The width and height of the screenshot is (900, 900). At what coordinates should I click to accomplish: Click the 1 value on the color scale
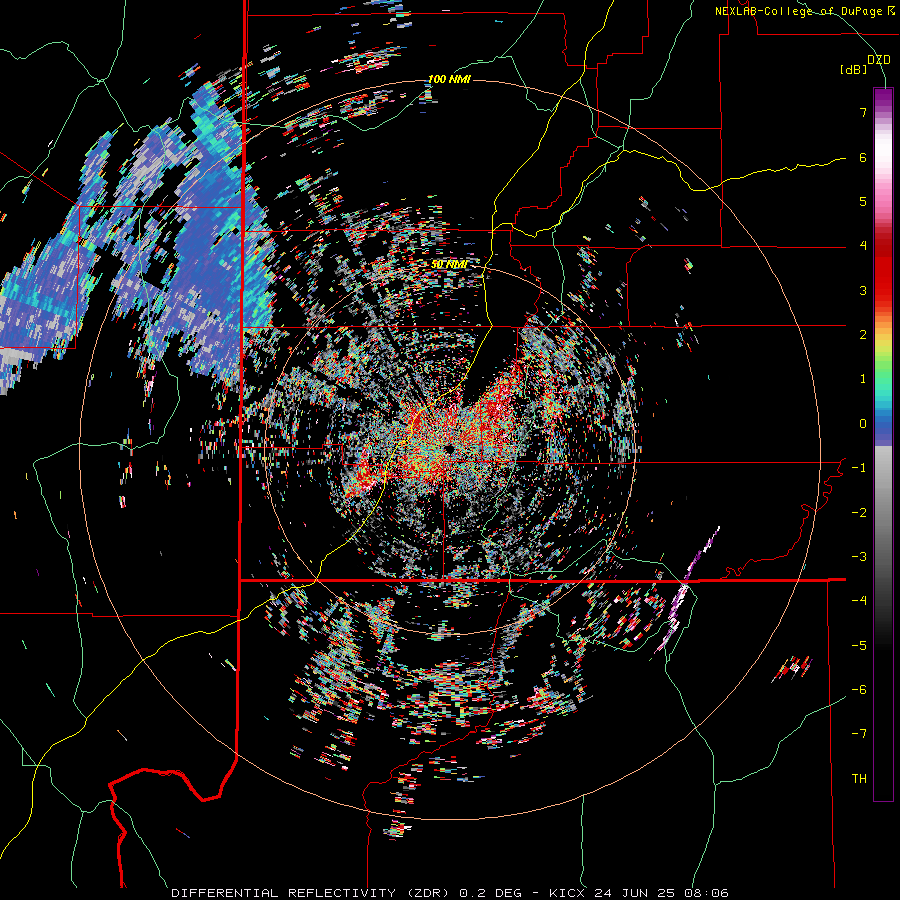(x=863, y=379)
